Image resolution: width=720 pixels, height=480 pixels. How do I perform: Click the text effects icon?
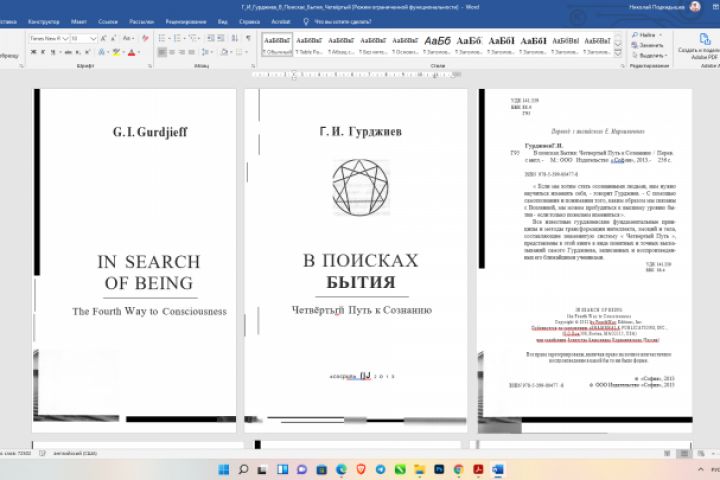tap(101, 52)
